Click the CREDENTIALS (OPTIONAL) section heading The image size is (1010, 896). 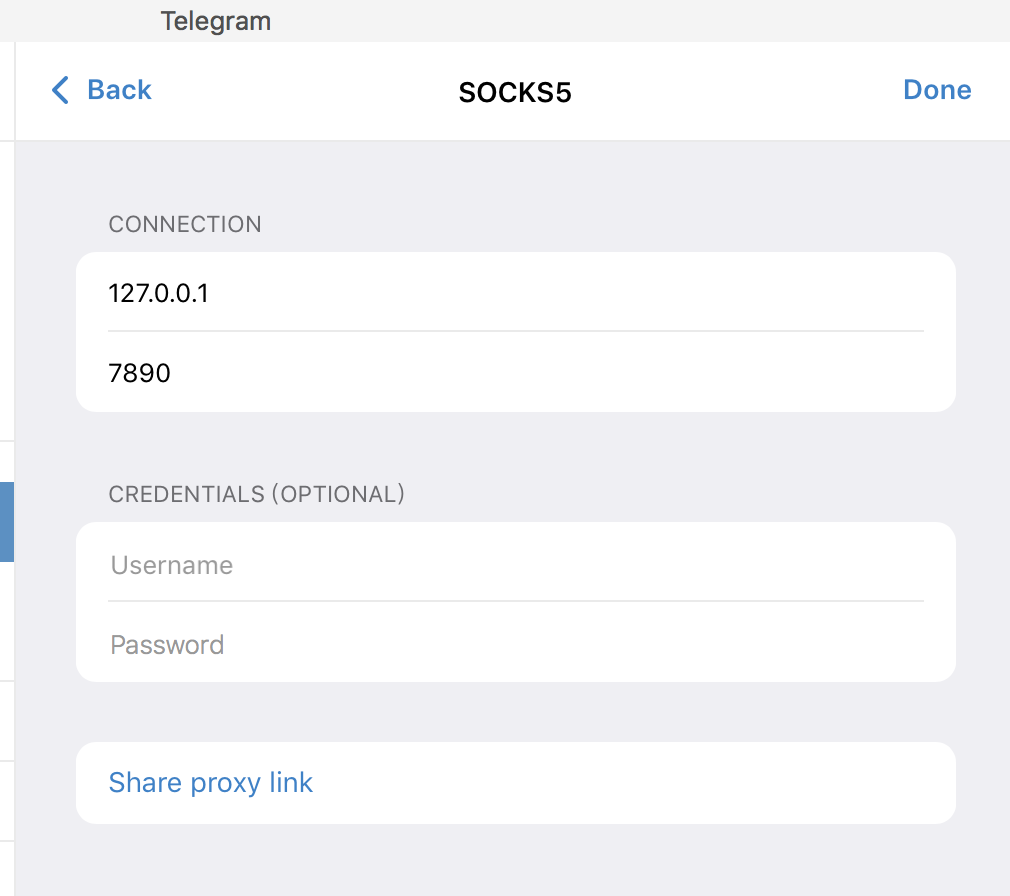point(256,493)
